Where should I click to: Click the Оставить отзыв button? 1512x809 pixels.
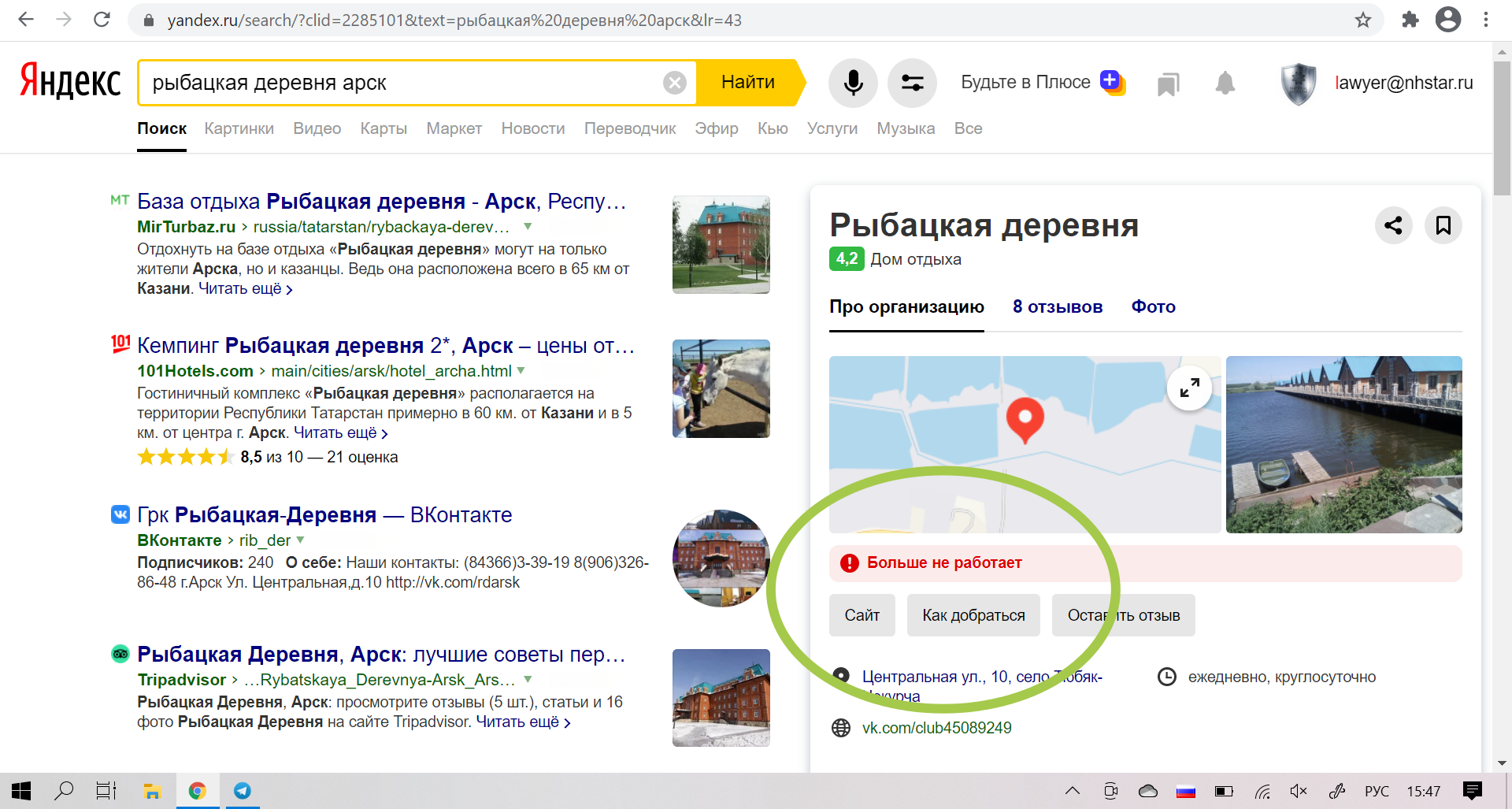tap(1124, 615)
